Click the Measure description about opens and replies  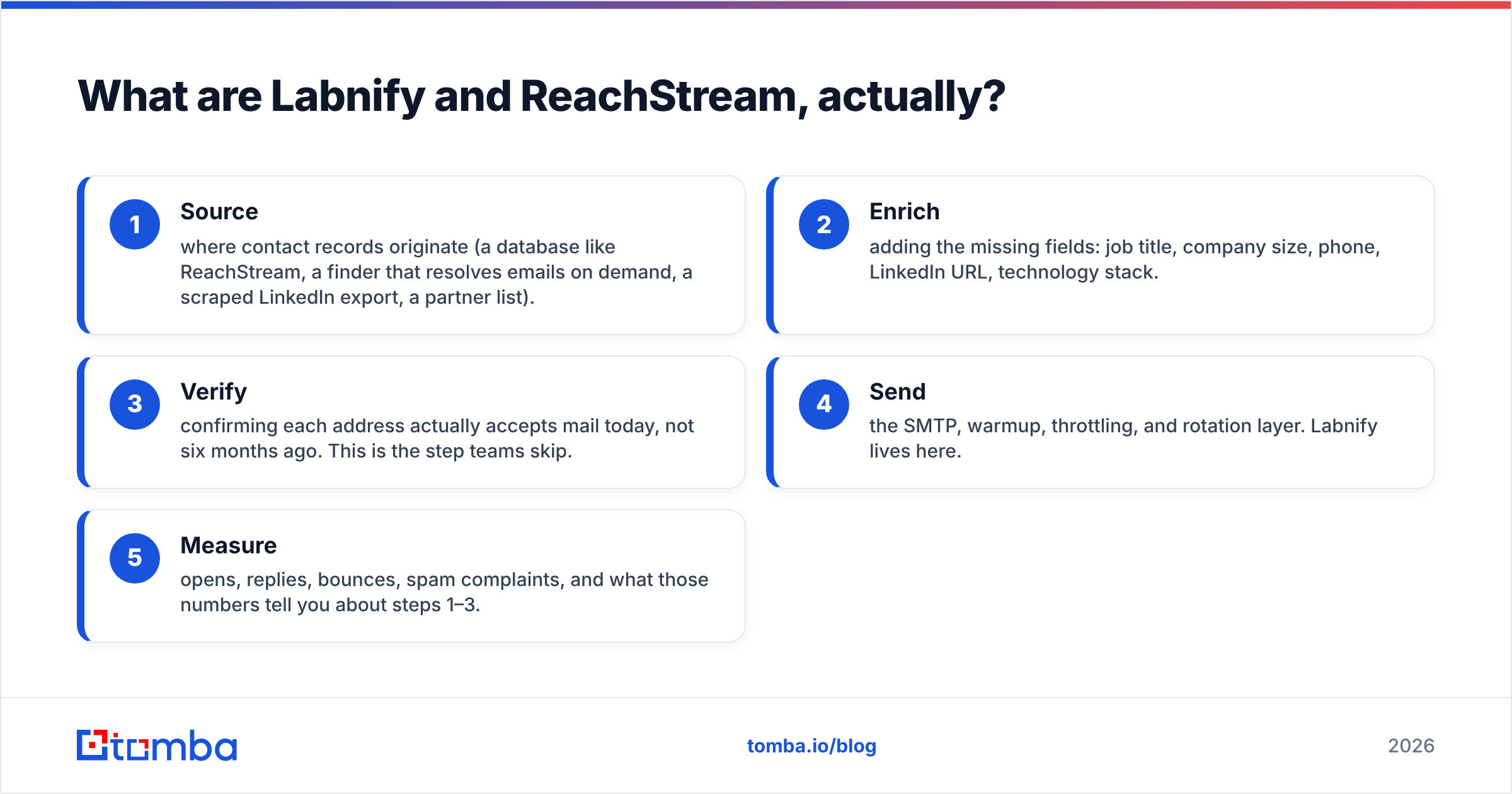coord(444,592)
